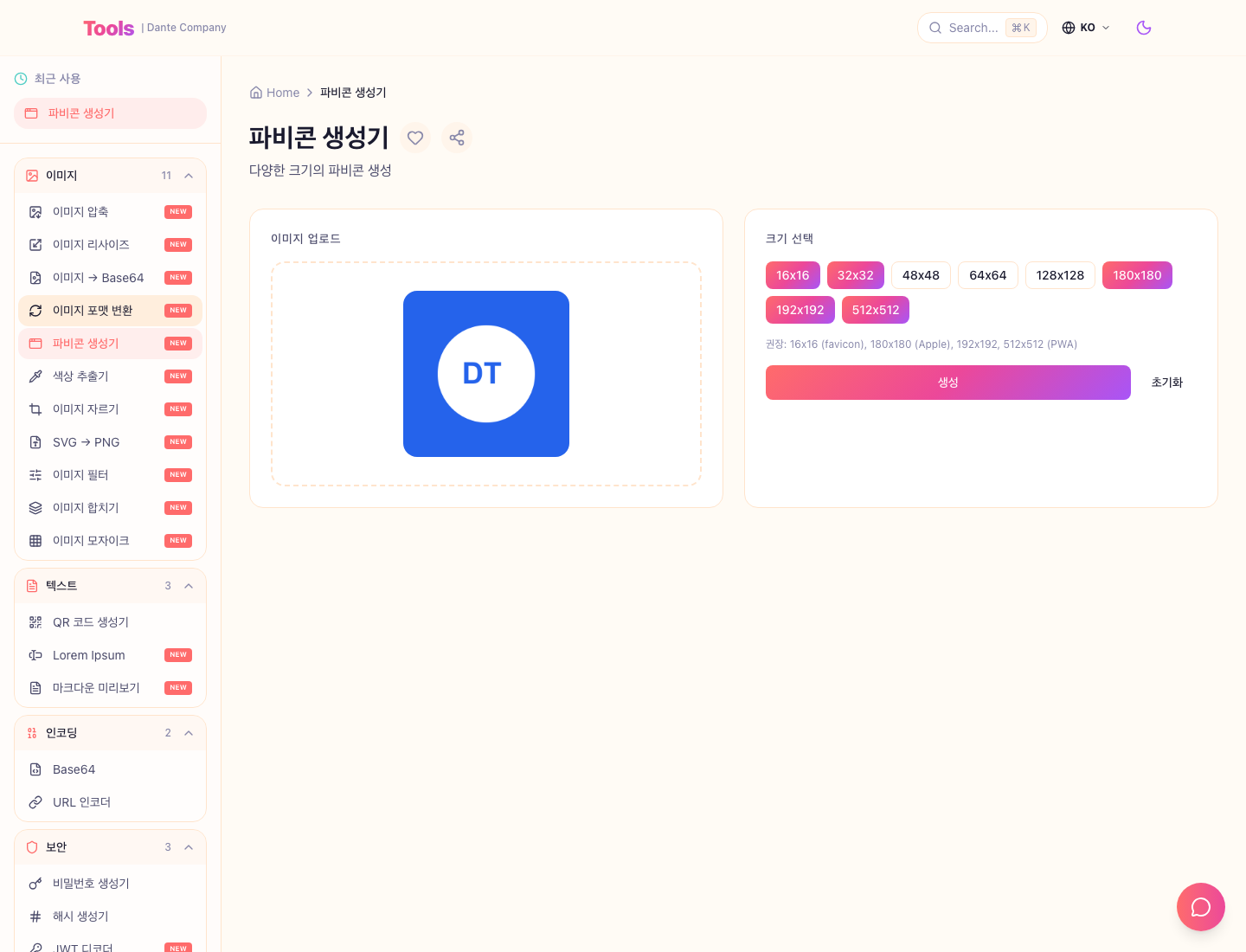Open 파비콘 생성기 in the 이미지 list
1246x952 pixels.
point(111,344)
